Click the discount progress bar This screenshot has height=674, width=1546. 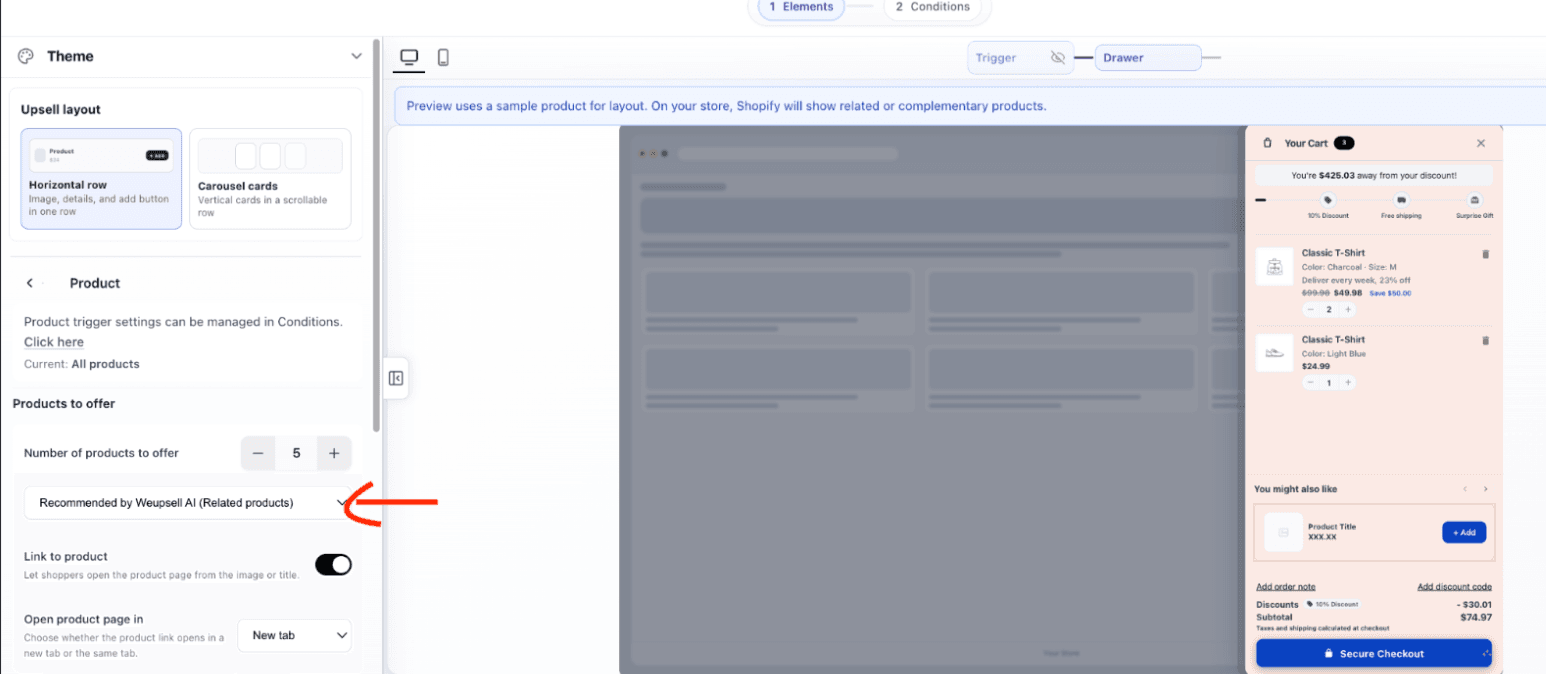pyautogui.click(x=1374, y=200)
